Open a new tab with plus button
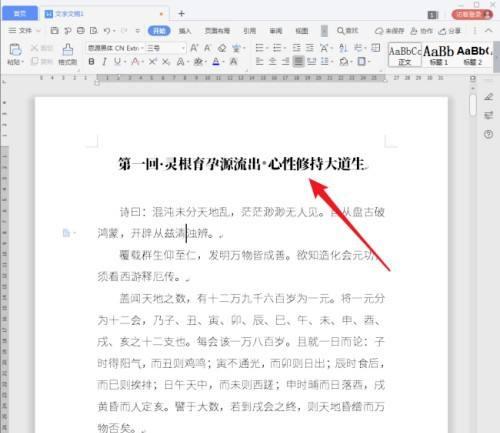 pos(181,14)
